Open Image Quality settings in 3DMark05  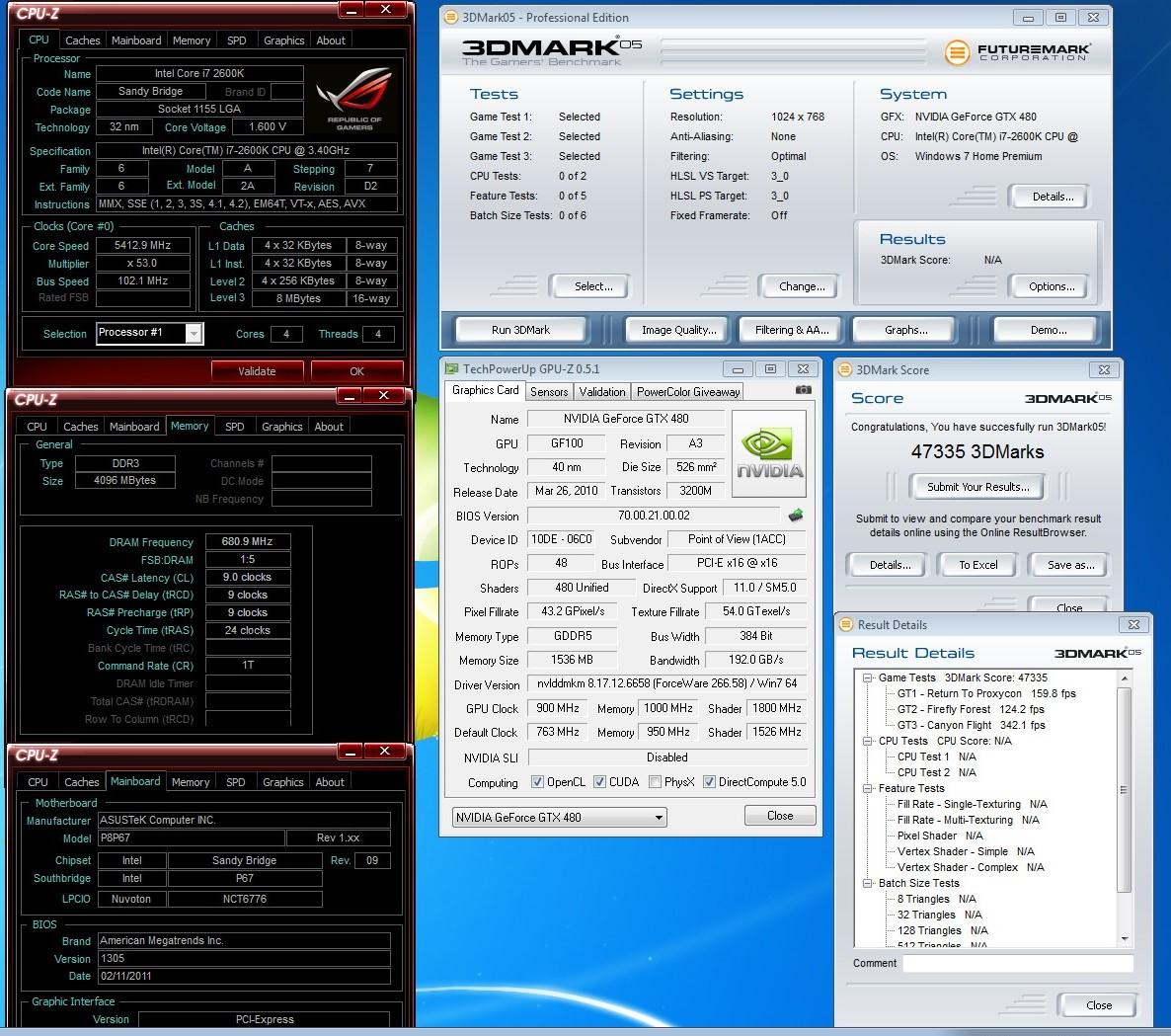click(679, 330)
